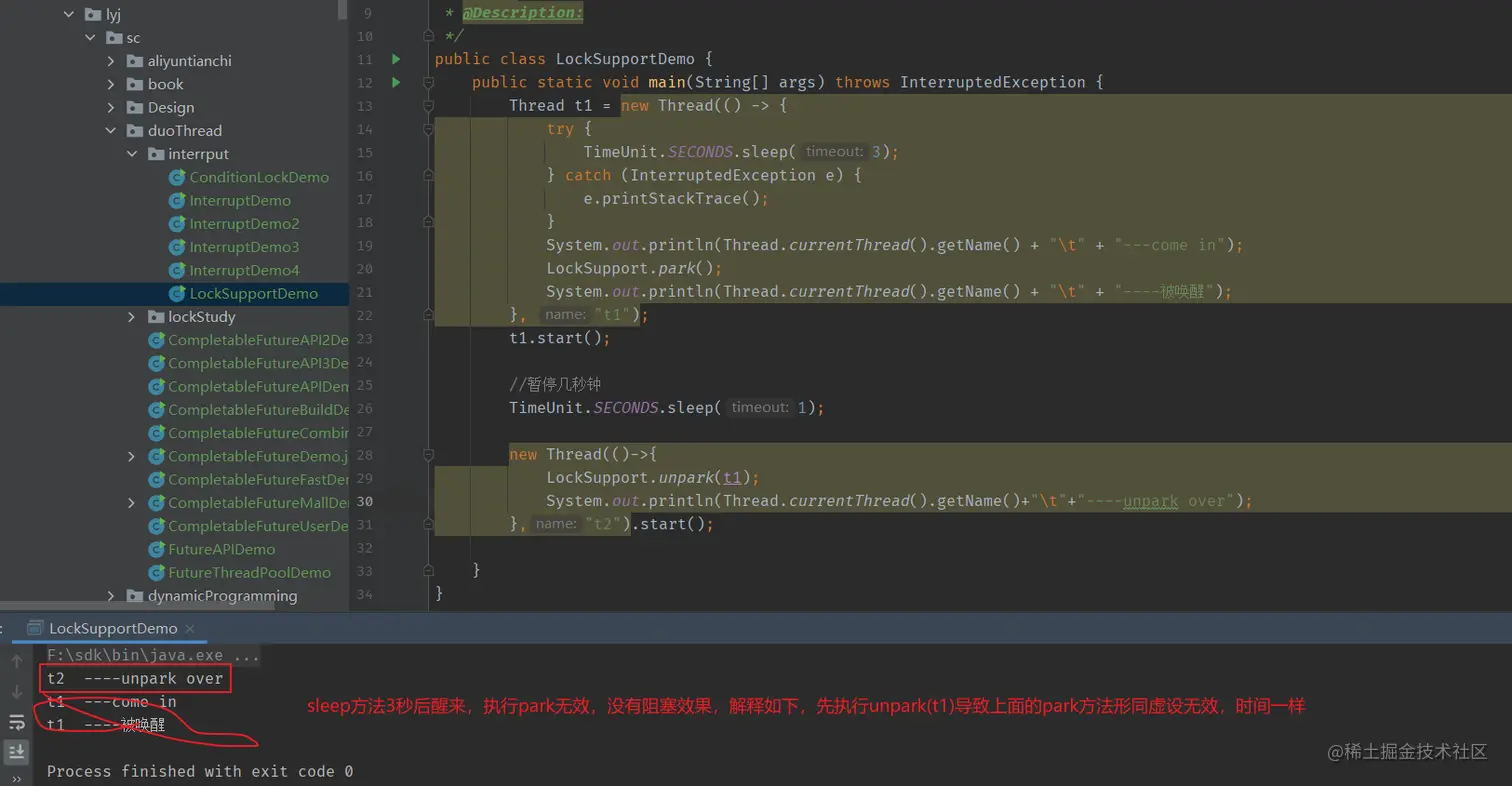The width and height of the screenshot is (1512, 786).
Task: Click the fold marker at line 22
Action: [428, 315]
